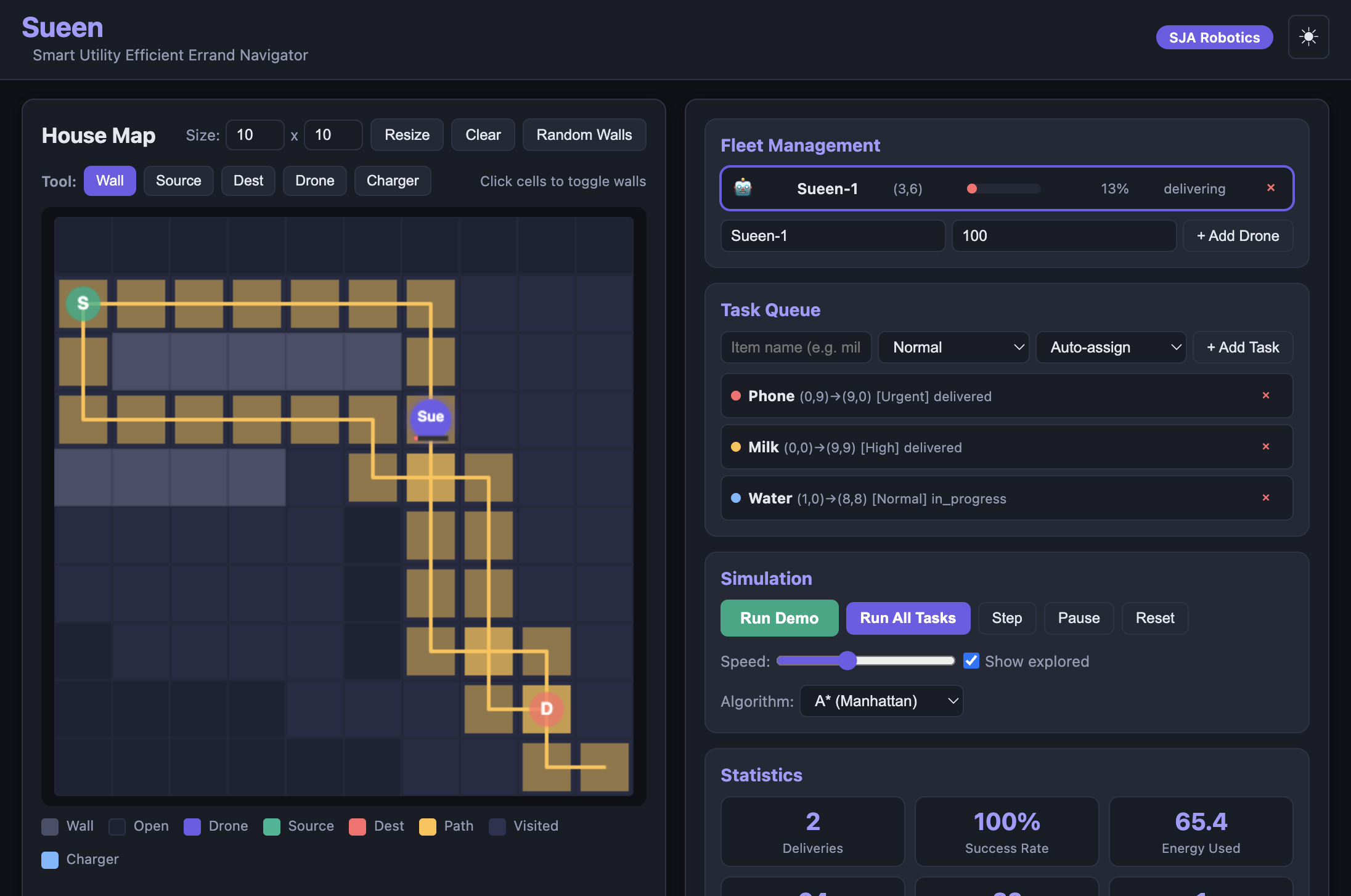The height and width of the screenshot is (896, 1351).
Task: Advance simulation with Step button
Action: 1006,618
